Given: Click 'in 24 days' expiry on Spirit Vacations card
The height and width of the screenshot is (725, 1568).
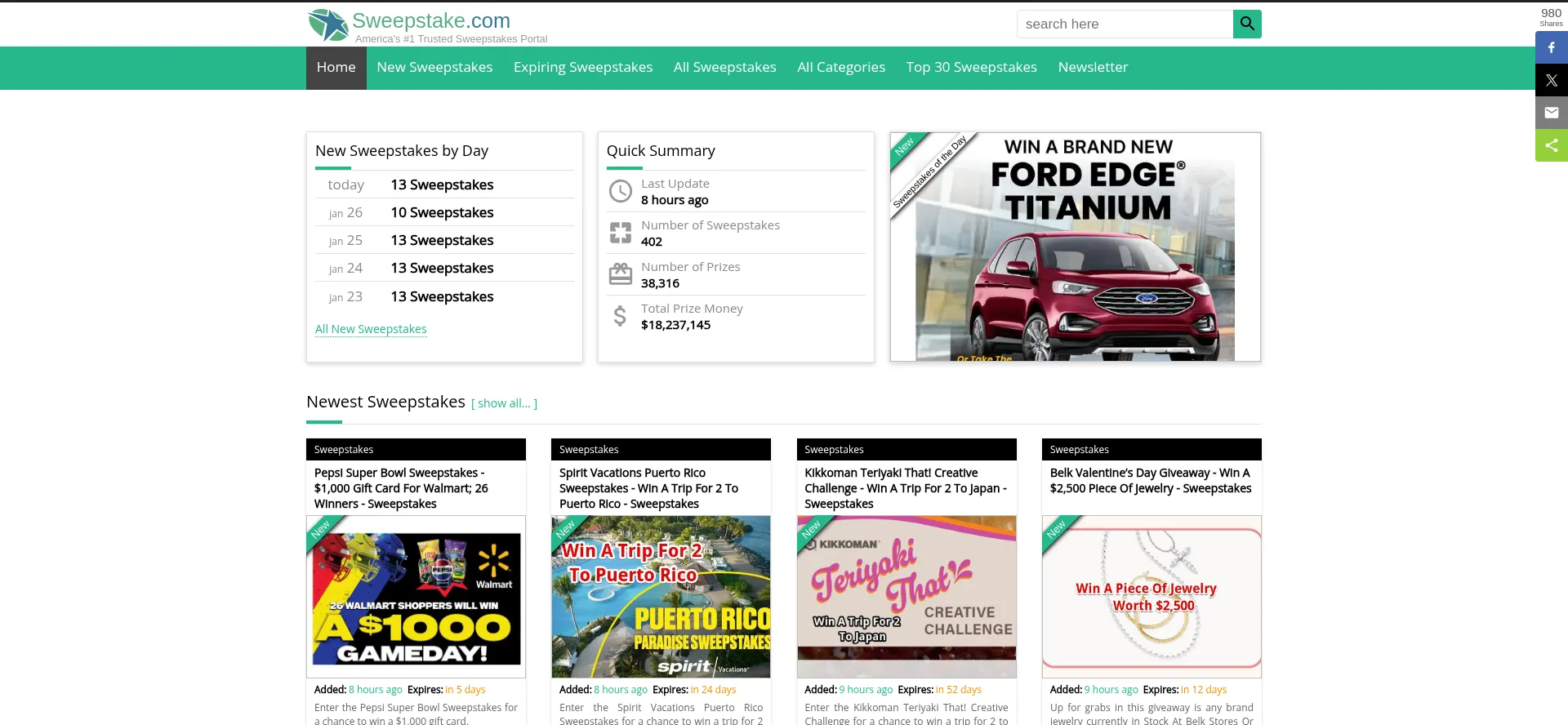Looking at the screenshot, I should point(713,690).
